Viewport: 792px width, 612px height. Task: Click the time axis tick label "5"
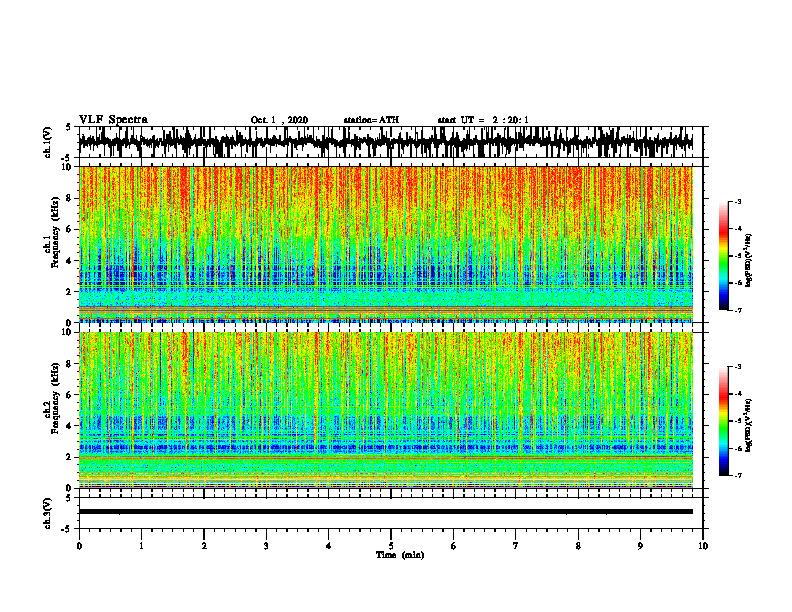pos(391,546)
